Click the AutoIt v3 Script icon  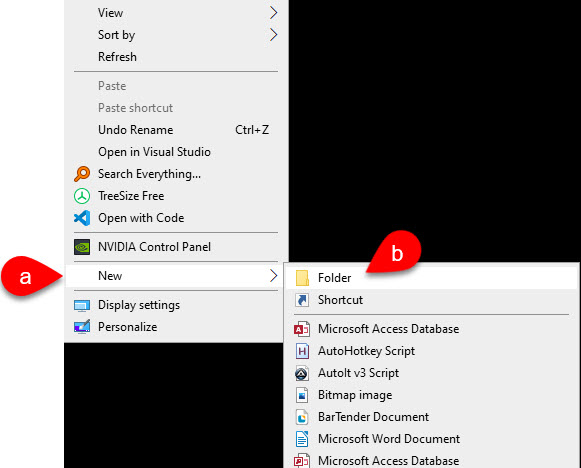302,373
